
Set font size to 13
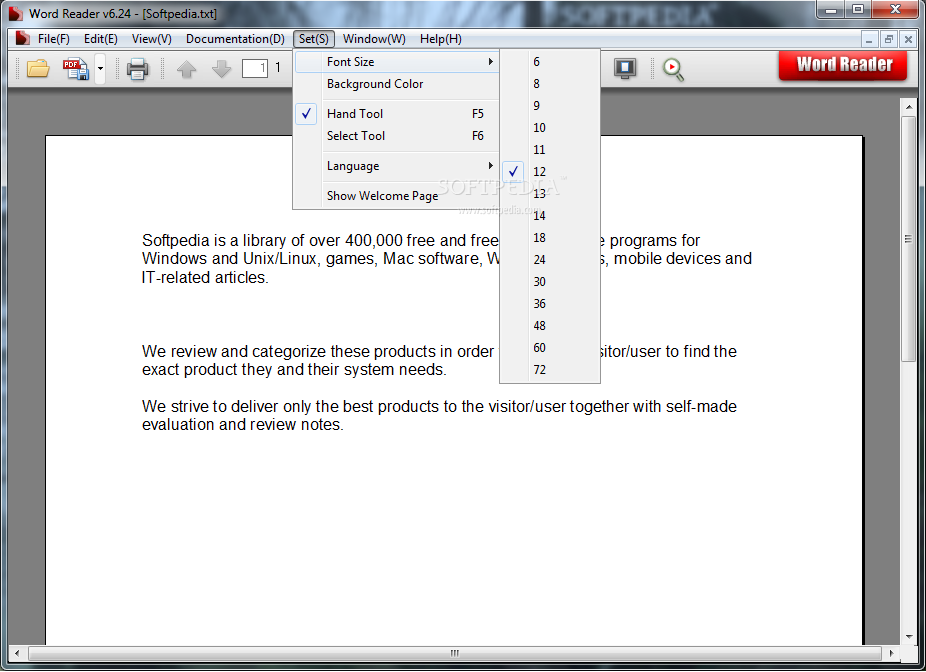point(550,194)
